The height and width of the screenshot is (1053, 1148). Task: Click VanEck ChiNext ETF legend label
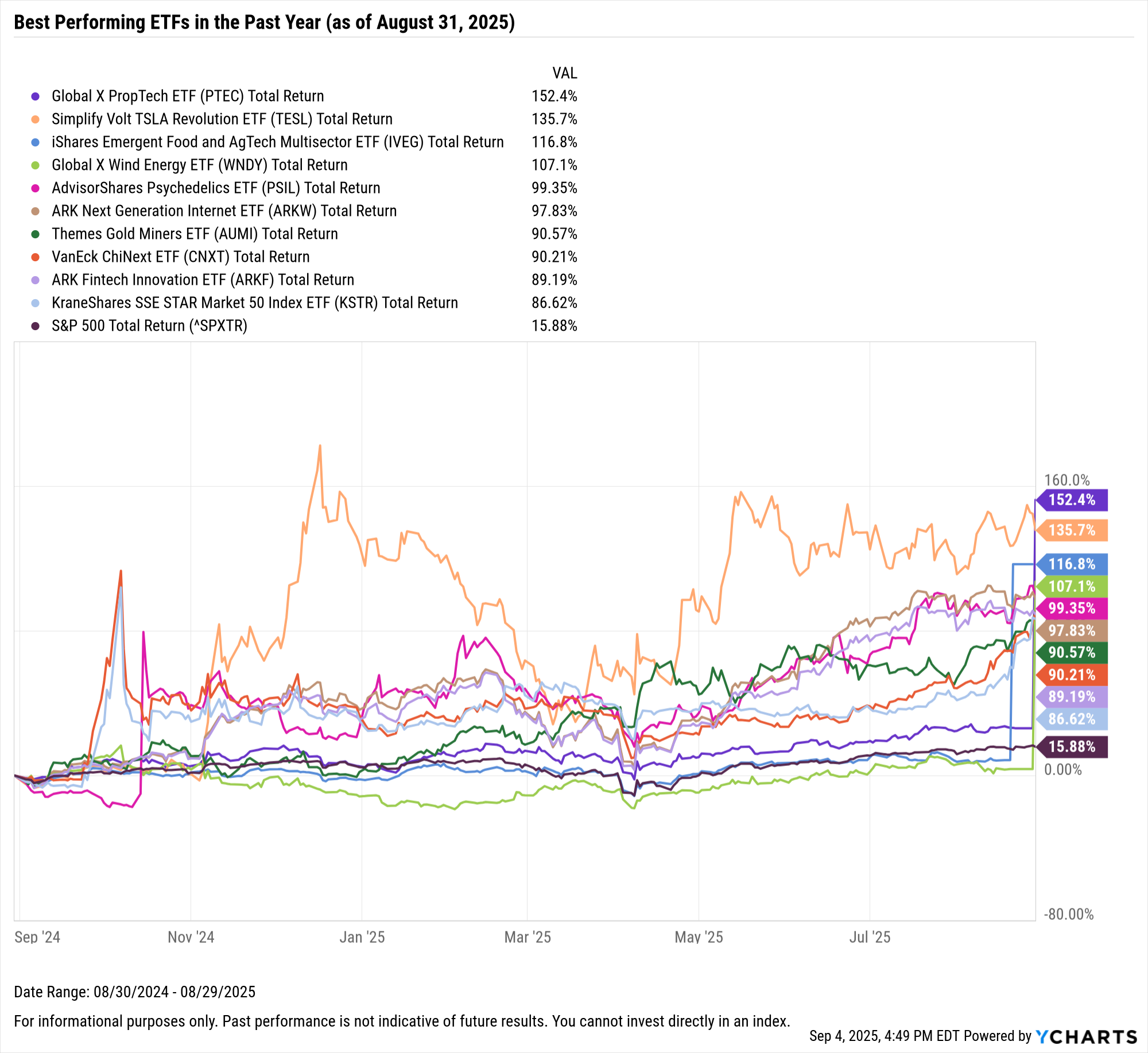180,257
